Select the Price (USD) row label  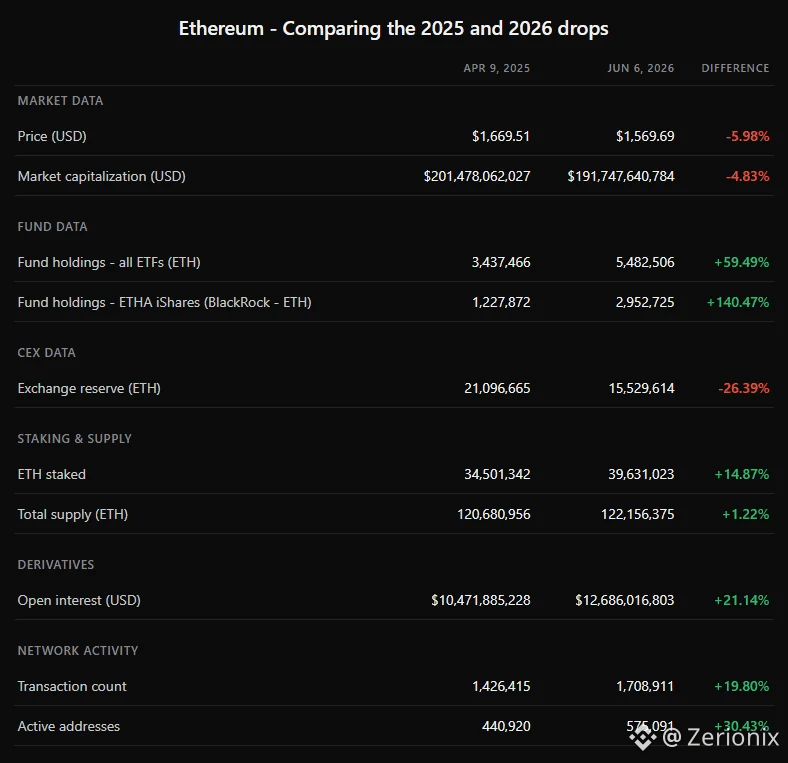point(52,136)
